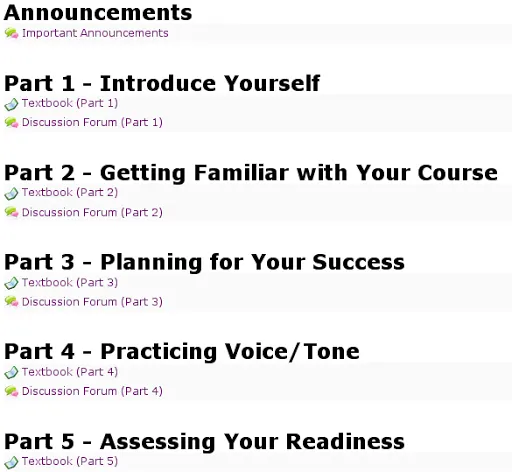
Task: Open the Textbook (Part 4) link
Action: point(70,372)
